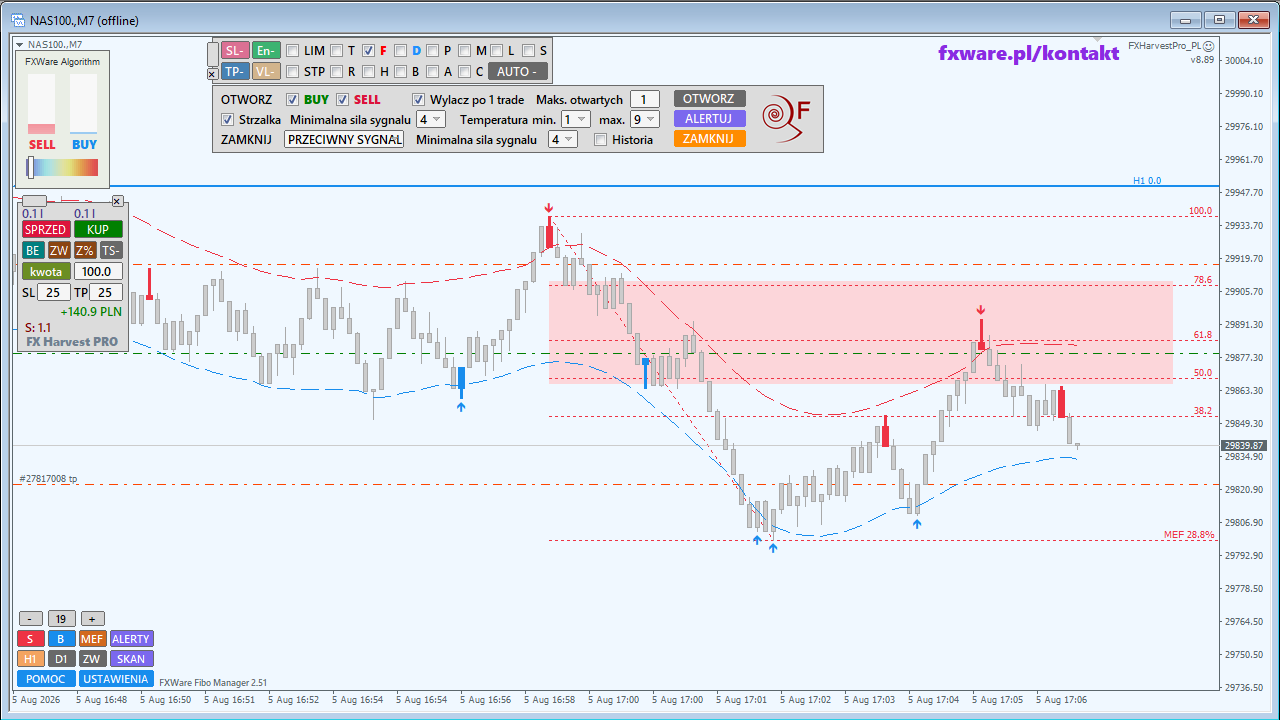Screen dimensions: 1280x720
Task: Open the Strzalka minimalna sila sygnalu dropdown
Action: click(431, 119)
